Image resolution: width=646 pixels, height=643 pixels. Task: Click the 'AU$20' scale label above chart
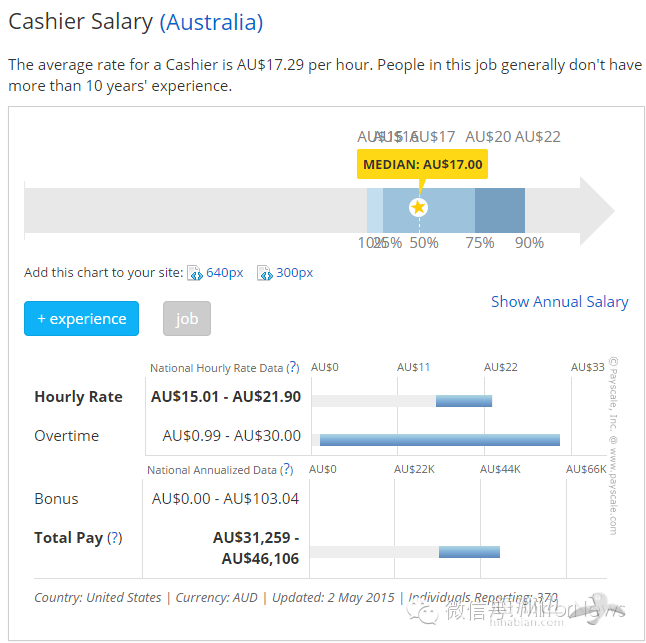pos(488,137)
